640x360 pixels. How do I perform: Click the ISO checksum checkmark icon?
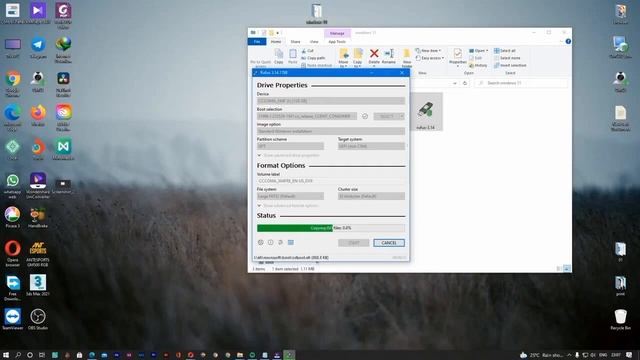365,116
